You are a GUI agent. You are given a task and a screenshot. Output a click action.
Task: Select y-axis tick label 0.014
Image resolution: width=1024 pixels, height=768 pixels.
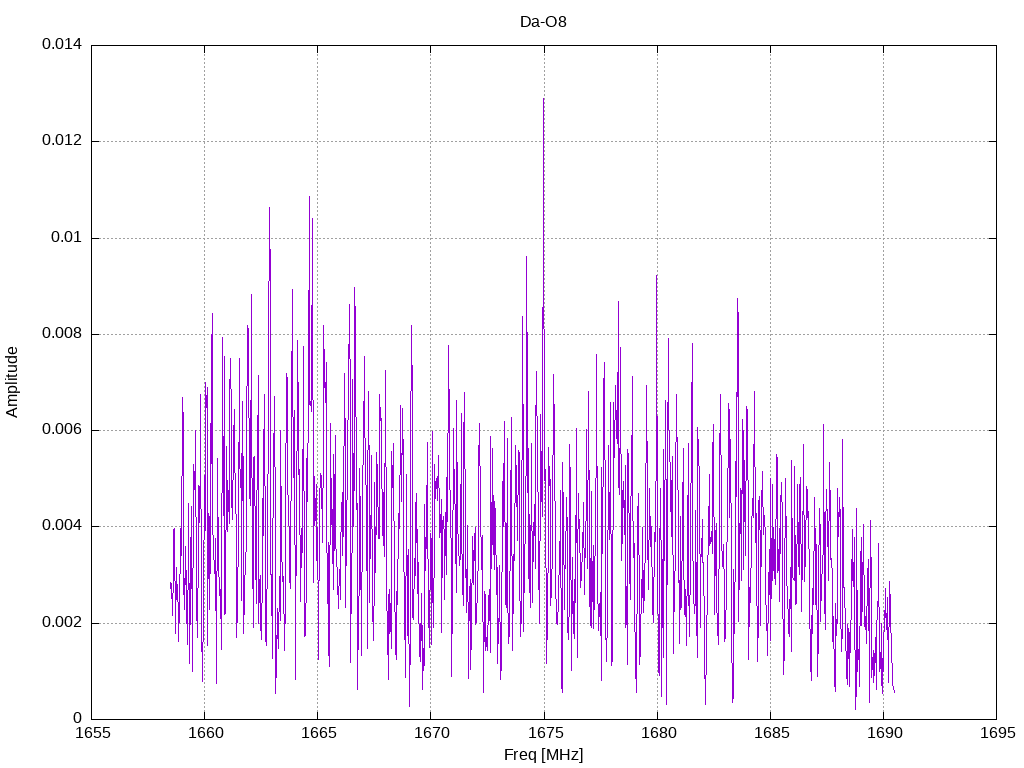coord(62,44)
